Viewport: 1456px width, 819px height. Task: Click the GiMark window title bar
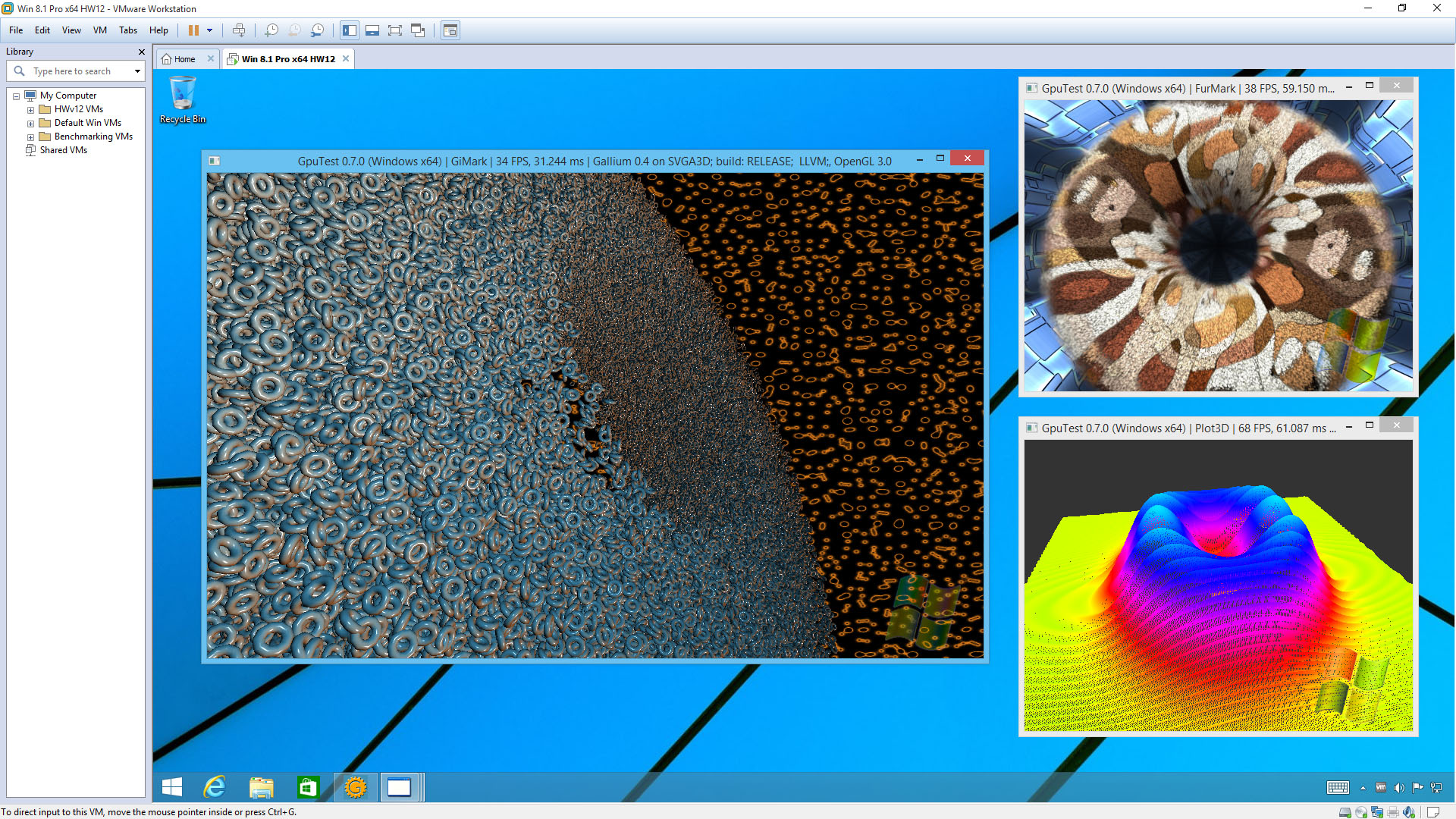pos(595,161)
